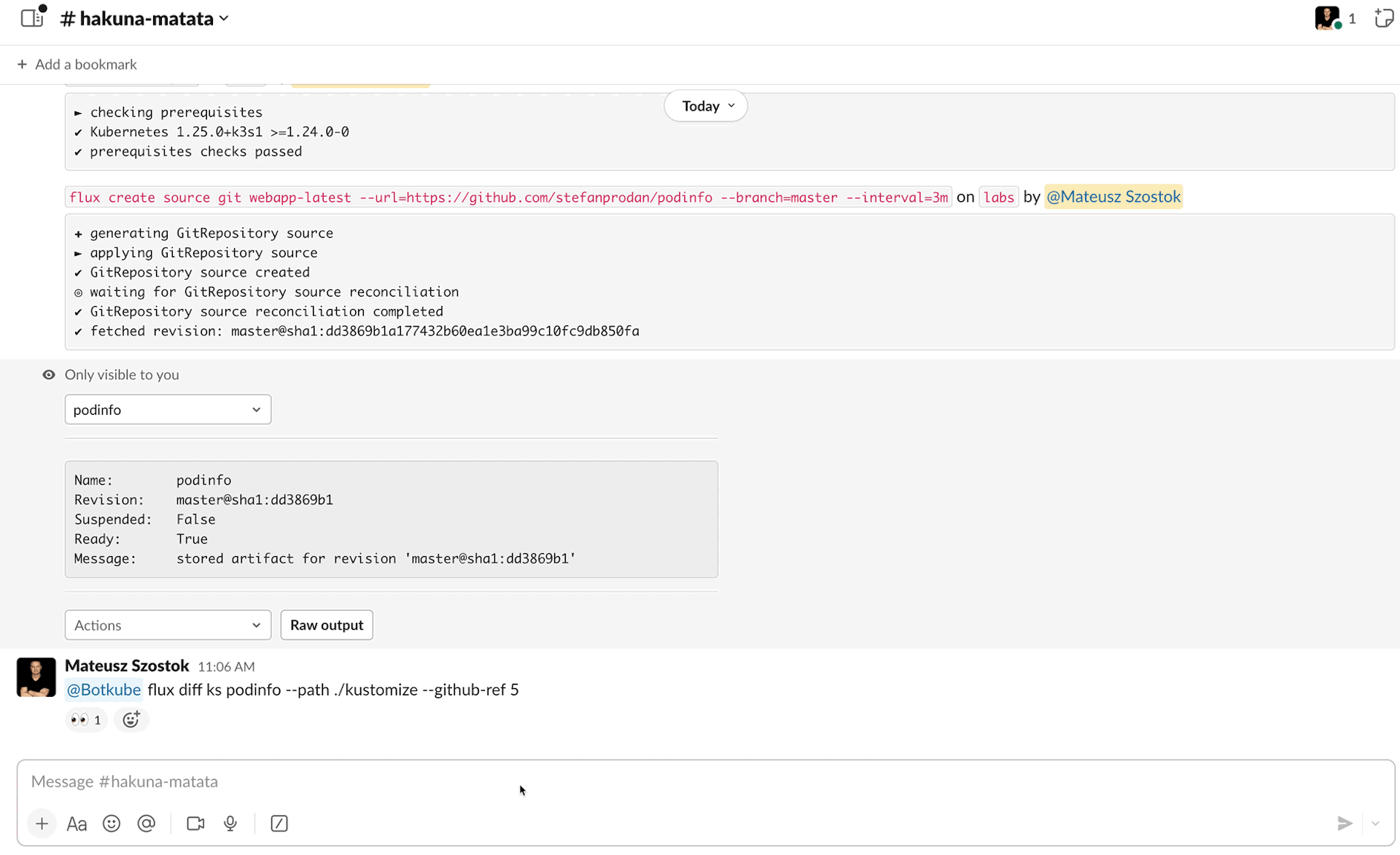Toggle text formatting with Aa icon
This screenshot has height=855, width=1400.
[77, 824]
